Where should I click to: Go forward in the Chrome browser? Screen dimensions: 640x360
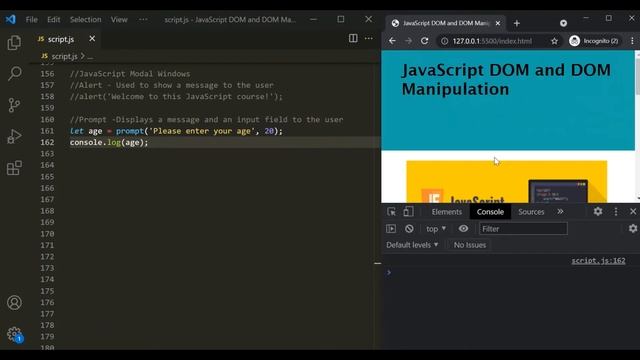pos(408,41)
